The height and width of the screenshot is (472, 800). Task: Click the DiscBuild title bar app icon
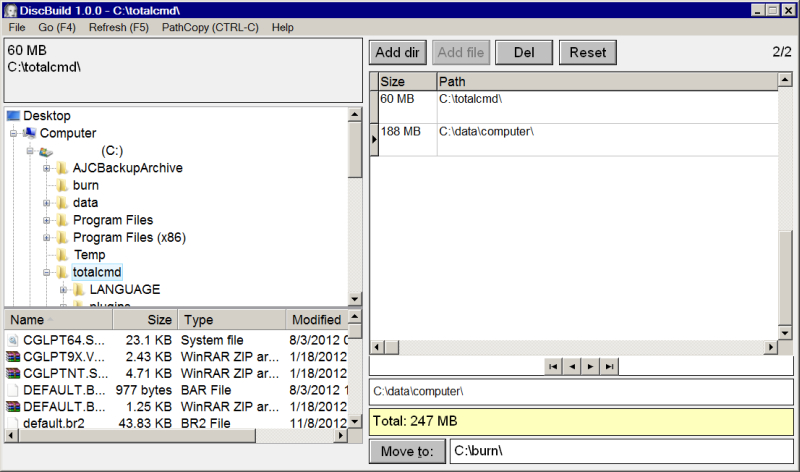pos(10,11)
